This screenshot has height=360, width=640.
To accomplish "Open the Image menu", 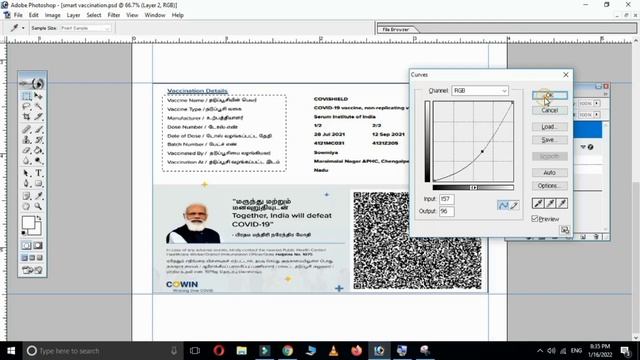I will coord(52,15).
